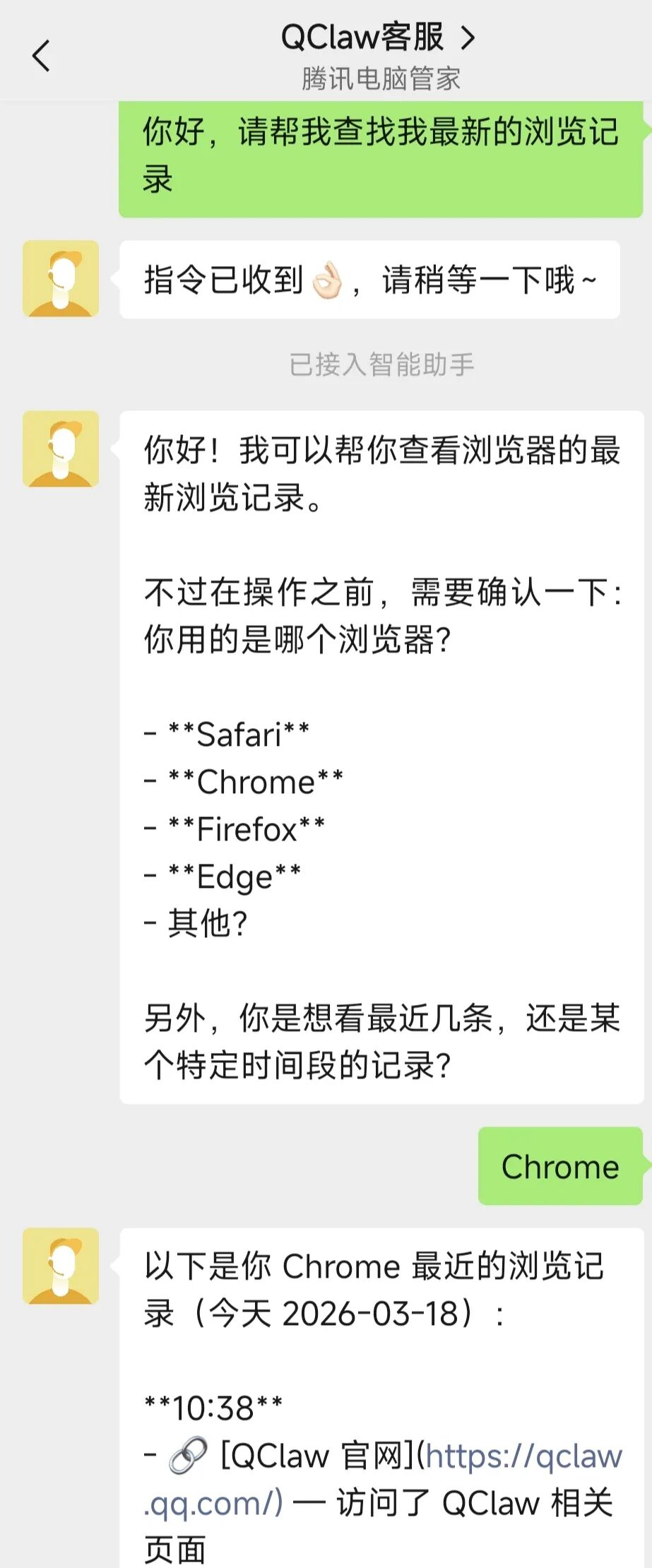Screen dimensions: 652x1568
Task: Tap the 10:38 timestamp entry
Action: [x=213, y=1408]
